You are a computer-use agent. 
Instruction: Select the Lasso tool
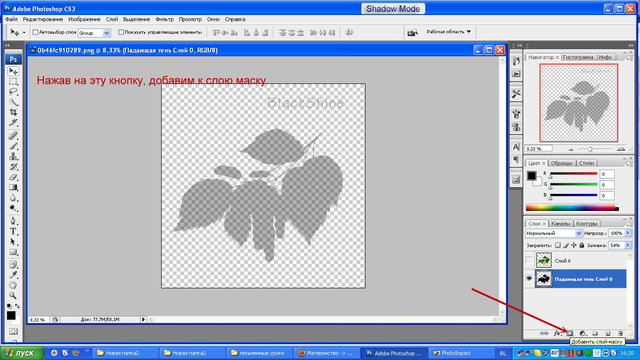click(x=13, y=92)
